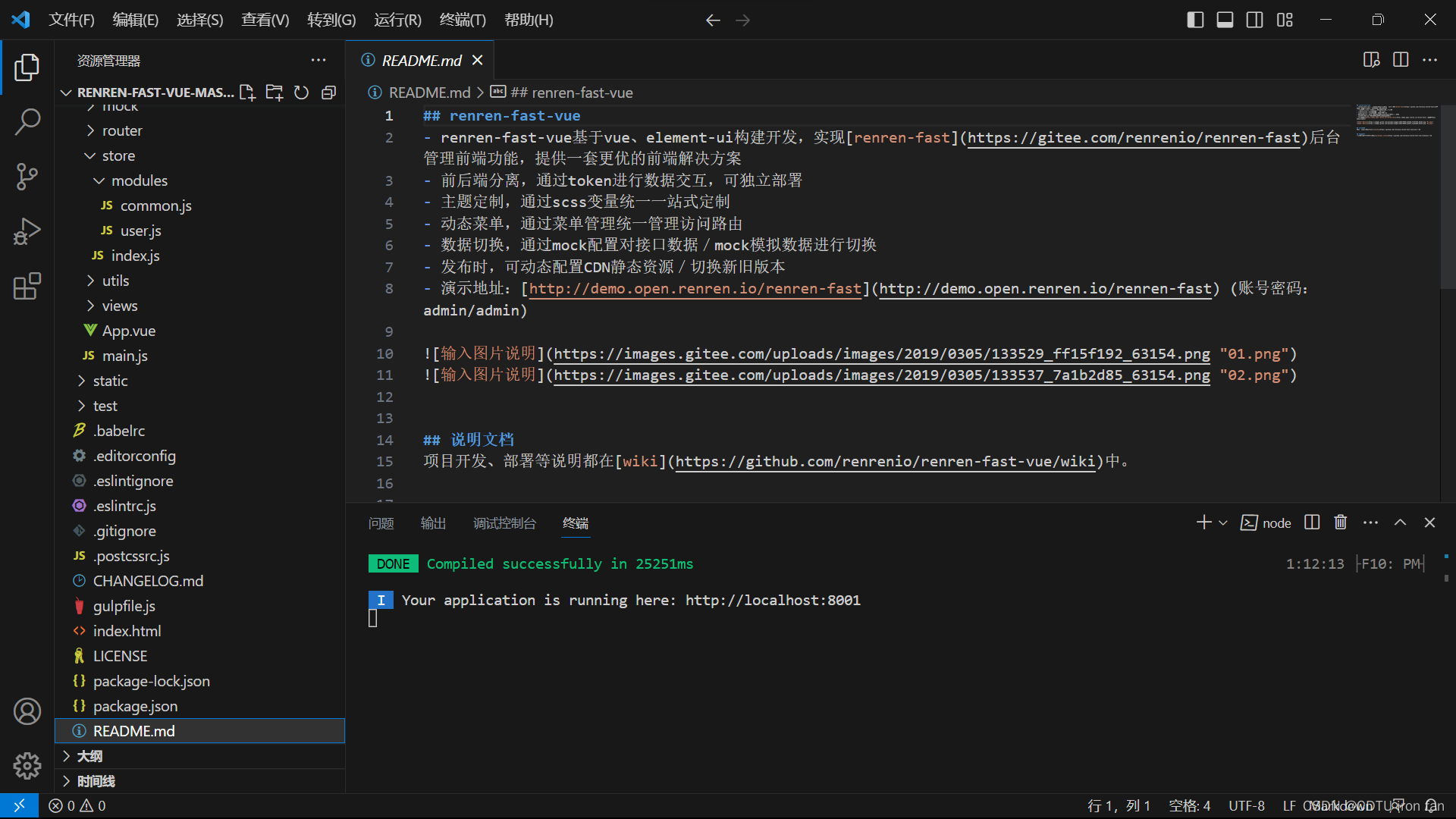Image resolution: width=1456 pixels, height=819 pixels.
Task: Toggle secondary sidebar visibility
Action: [x=1254, y=20]
